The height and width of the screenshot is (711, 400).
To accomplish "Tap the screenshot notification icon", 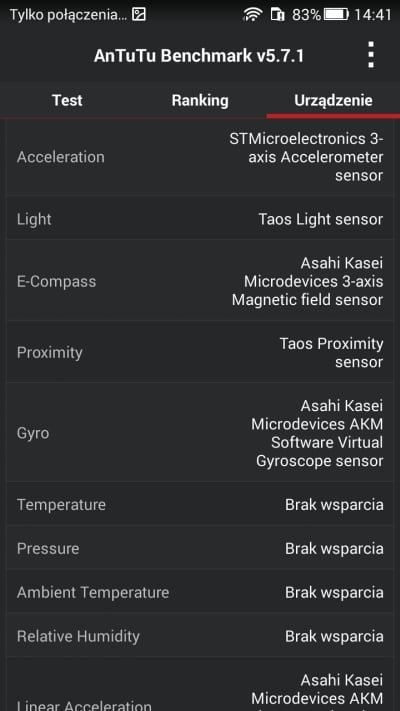I will [139, 15].
